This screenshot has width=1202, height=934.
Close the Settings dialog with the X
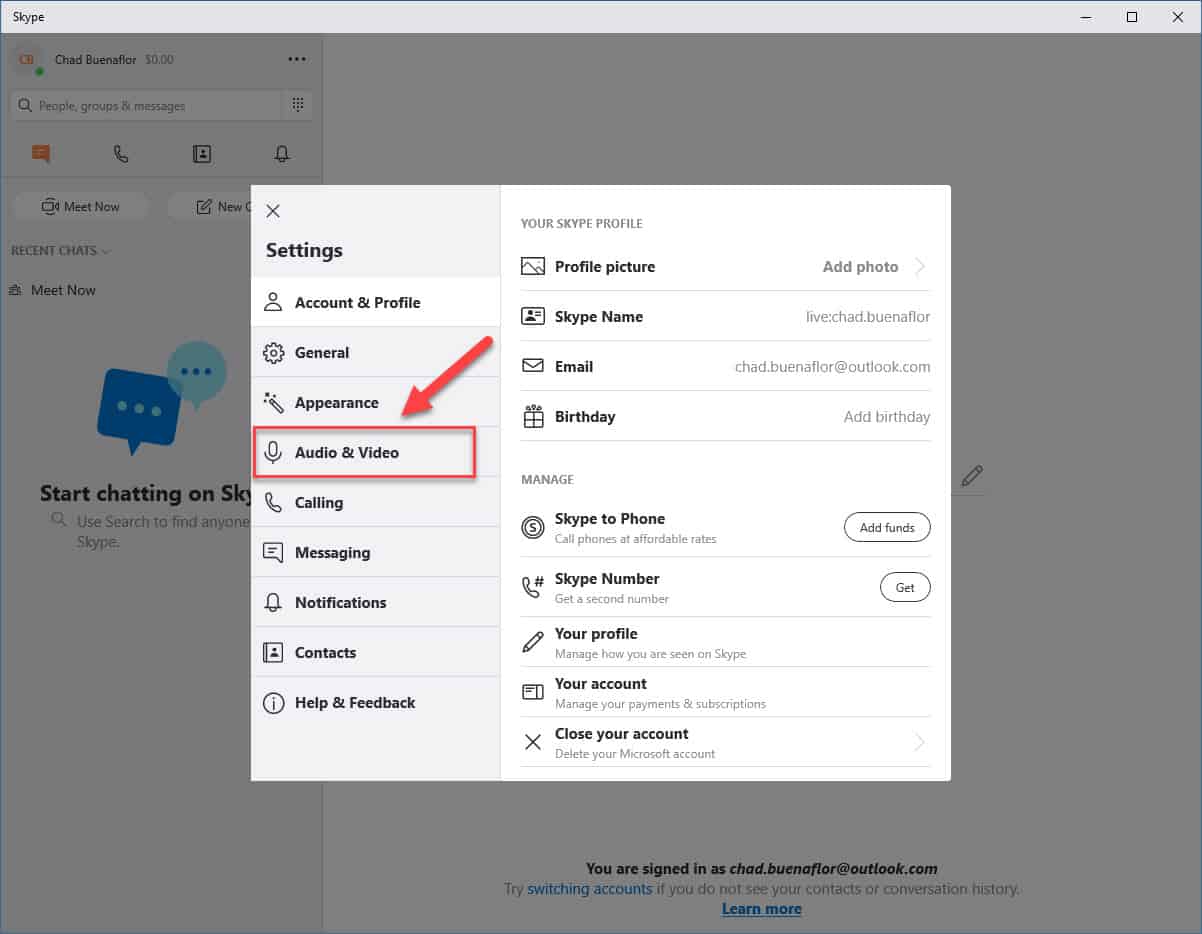pyautogui.click(x=273, y=211)
